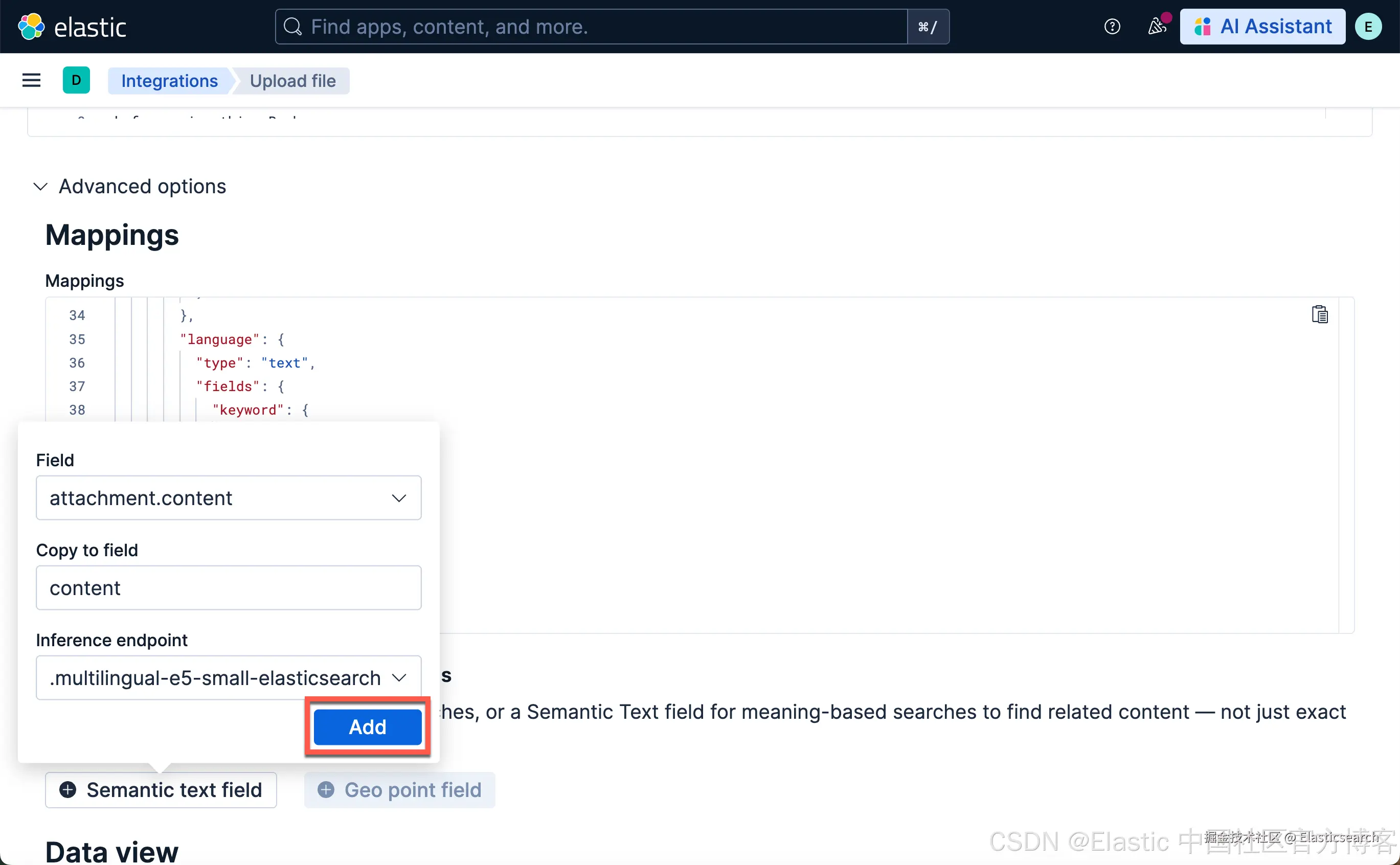Open the Field dropdown attachment.content
Viewport: 1400px width, 865px height.
[x=228, y=498]
